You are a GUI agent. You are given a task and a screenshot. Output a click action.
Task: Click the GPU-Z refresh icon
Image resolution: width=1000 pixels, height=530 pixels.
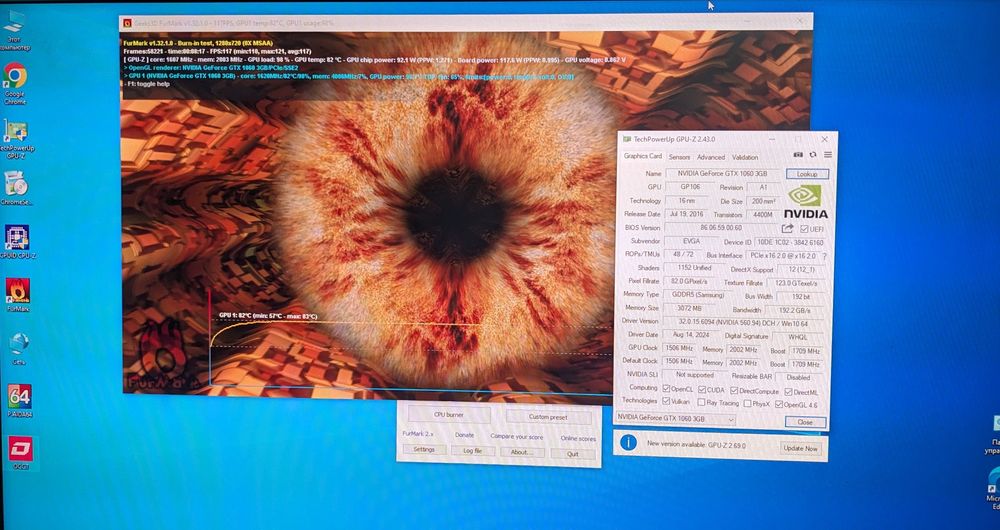click(x=812, y=155)
